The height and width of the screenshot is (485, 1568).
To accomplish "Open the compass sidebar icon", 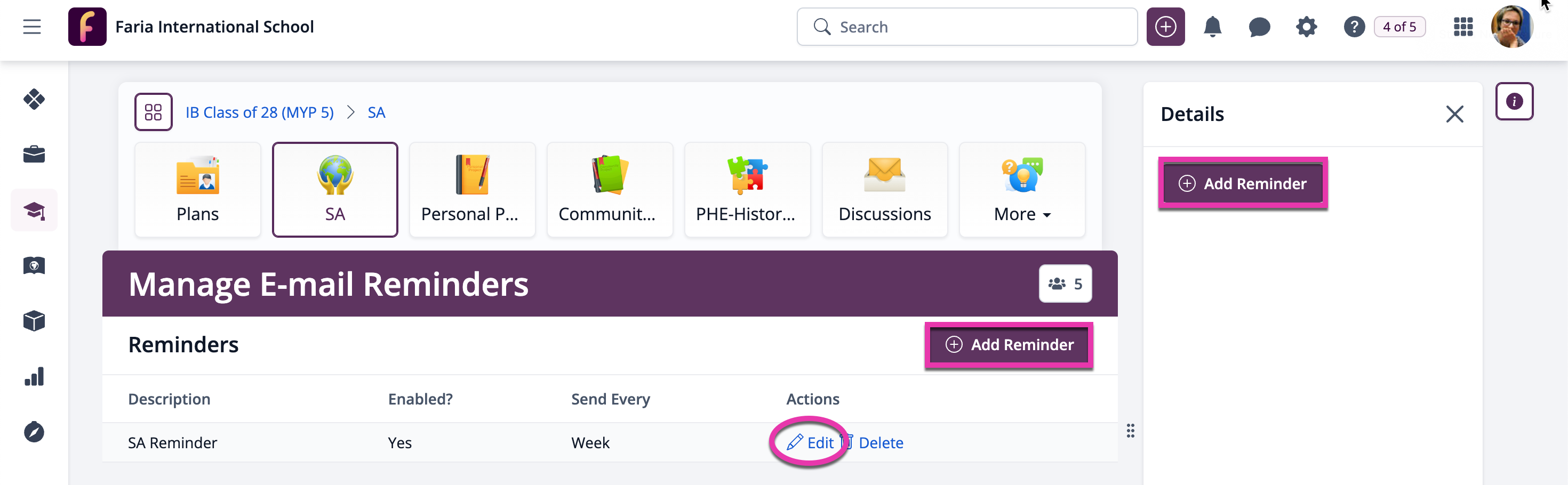I will 34,432.
